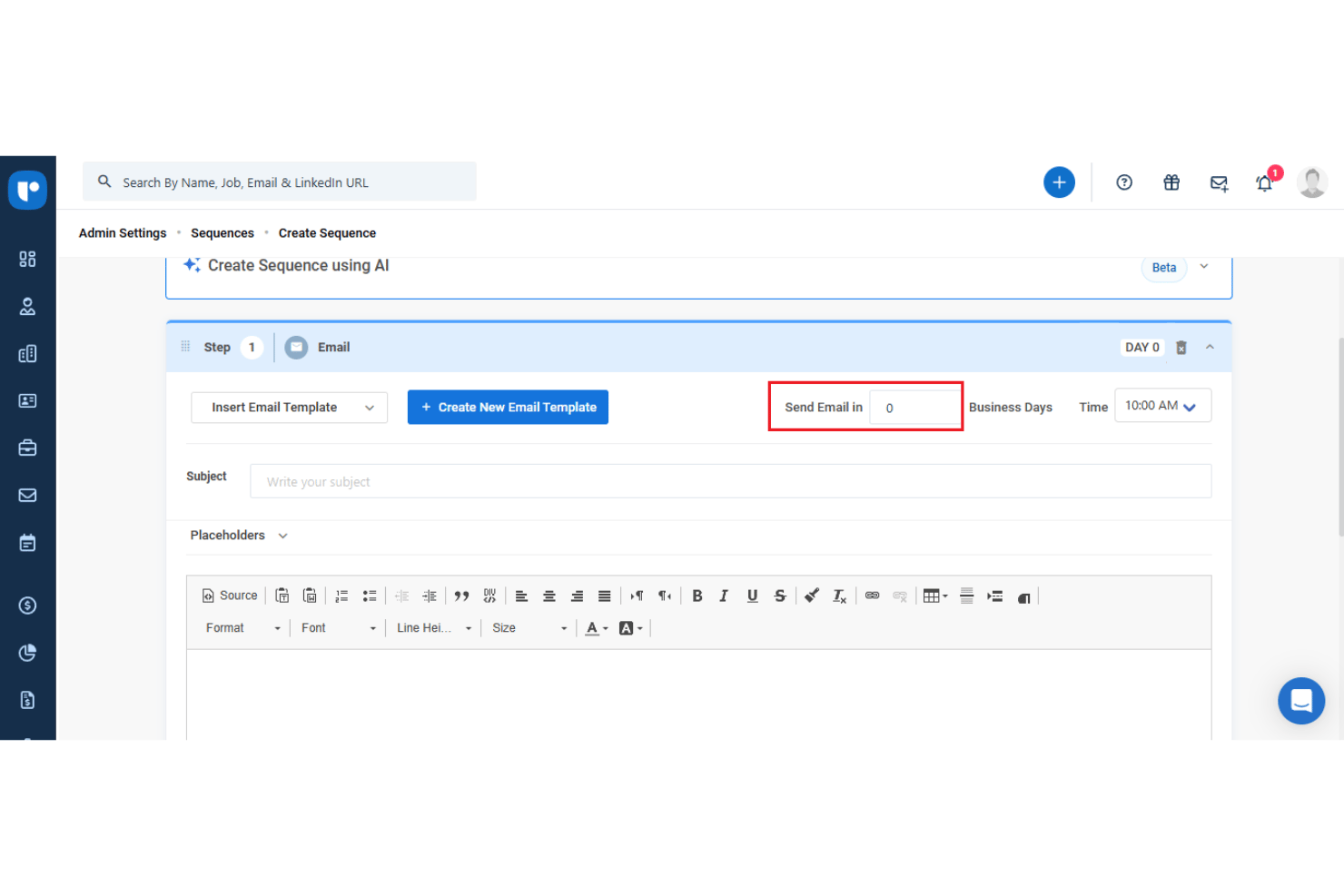Open the Line Height dropdown
This screenshot has height=896, width=1344.
(433, 628)
